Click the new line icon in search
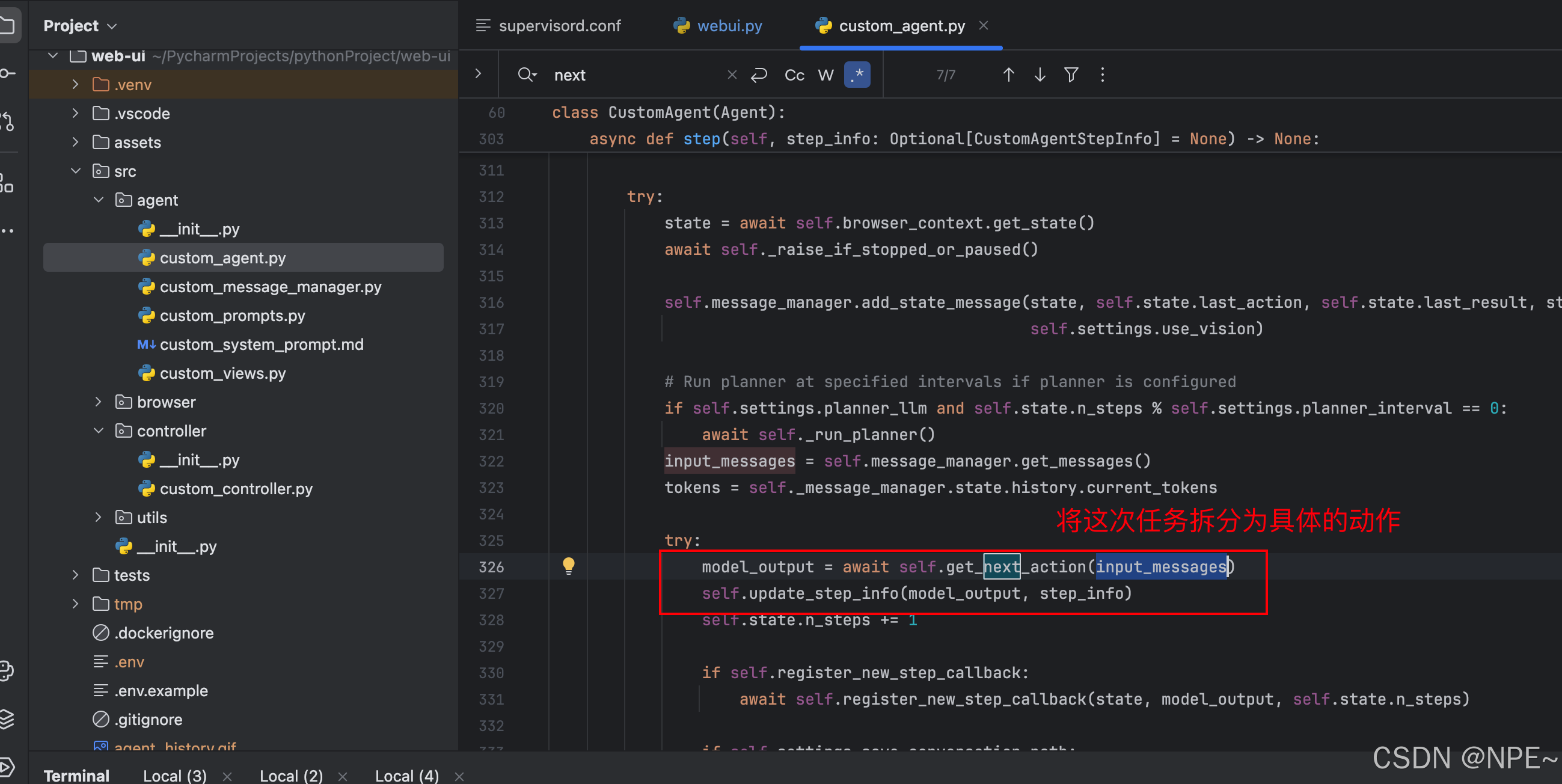This screenshot has width=1562, height=784. tap(759, 75)
